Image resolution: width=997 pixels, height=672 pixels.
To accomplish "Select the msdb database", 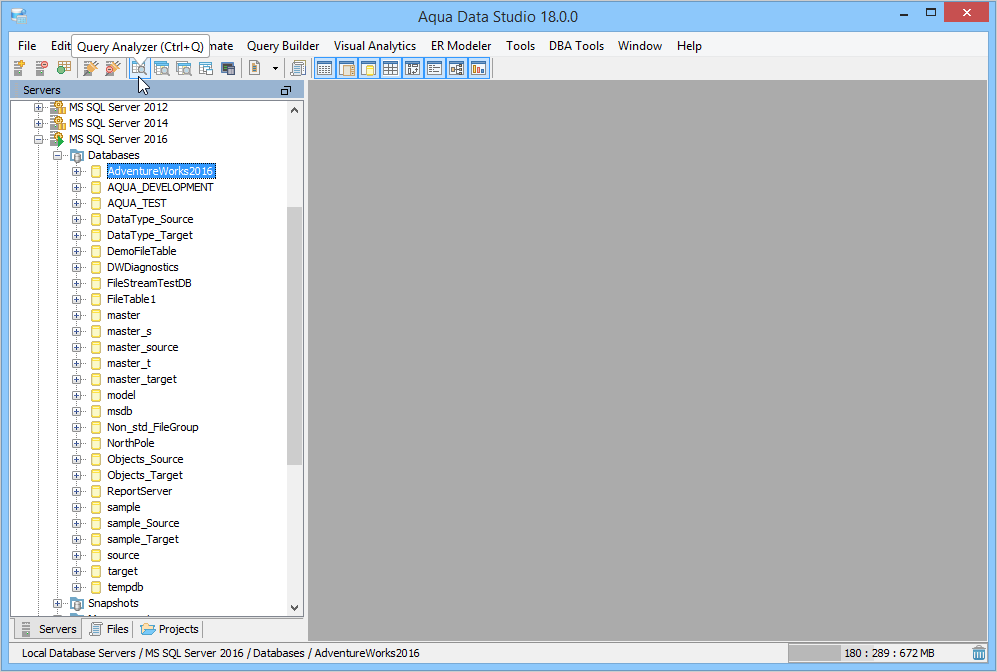I will tap(120, 411).
